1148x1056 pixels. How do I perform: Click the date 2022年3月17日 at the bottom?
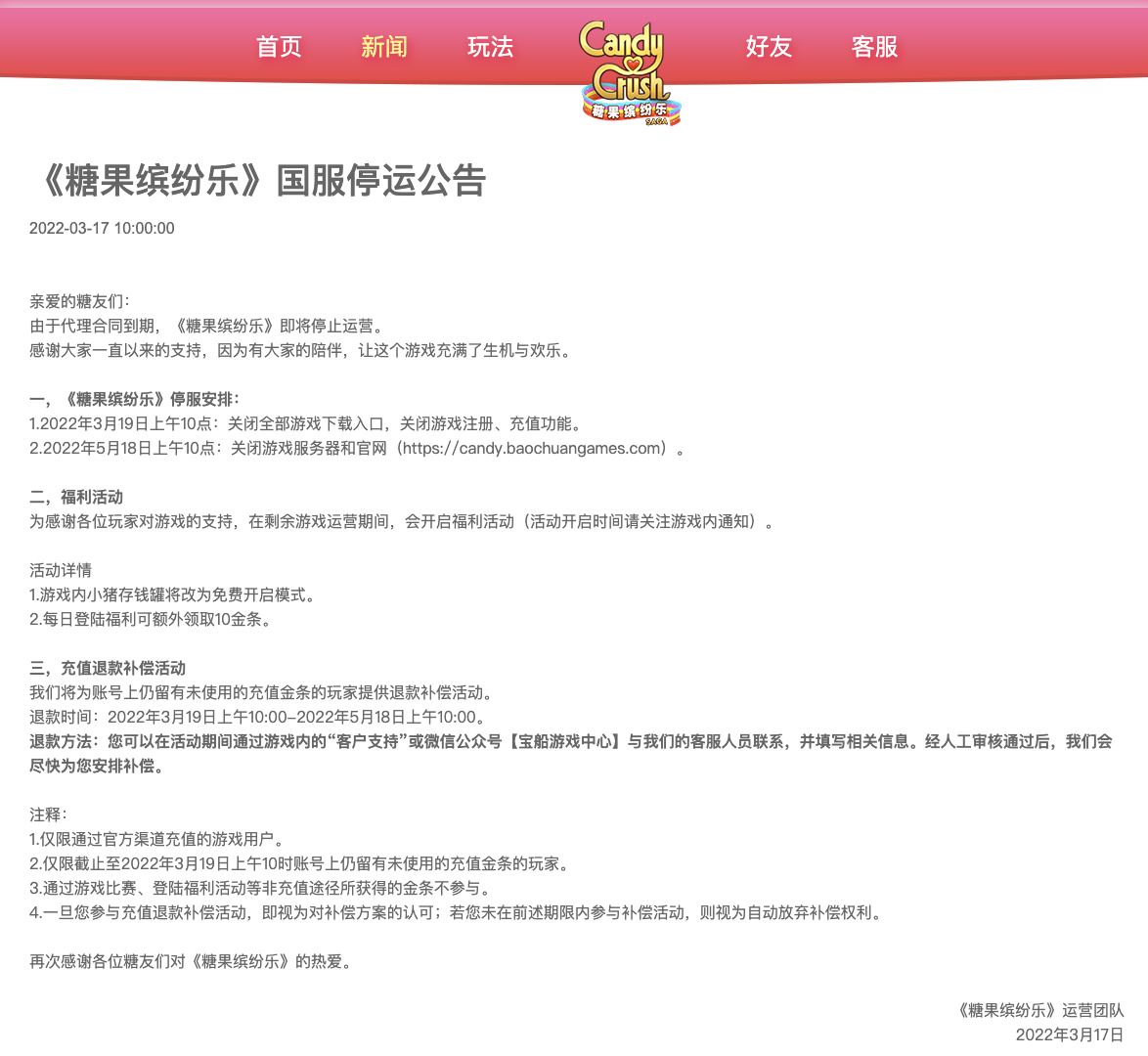coord(1070,1034)
